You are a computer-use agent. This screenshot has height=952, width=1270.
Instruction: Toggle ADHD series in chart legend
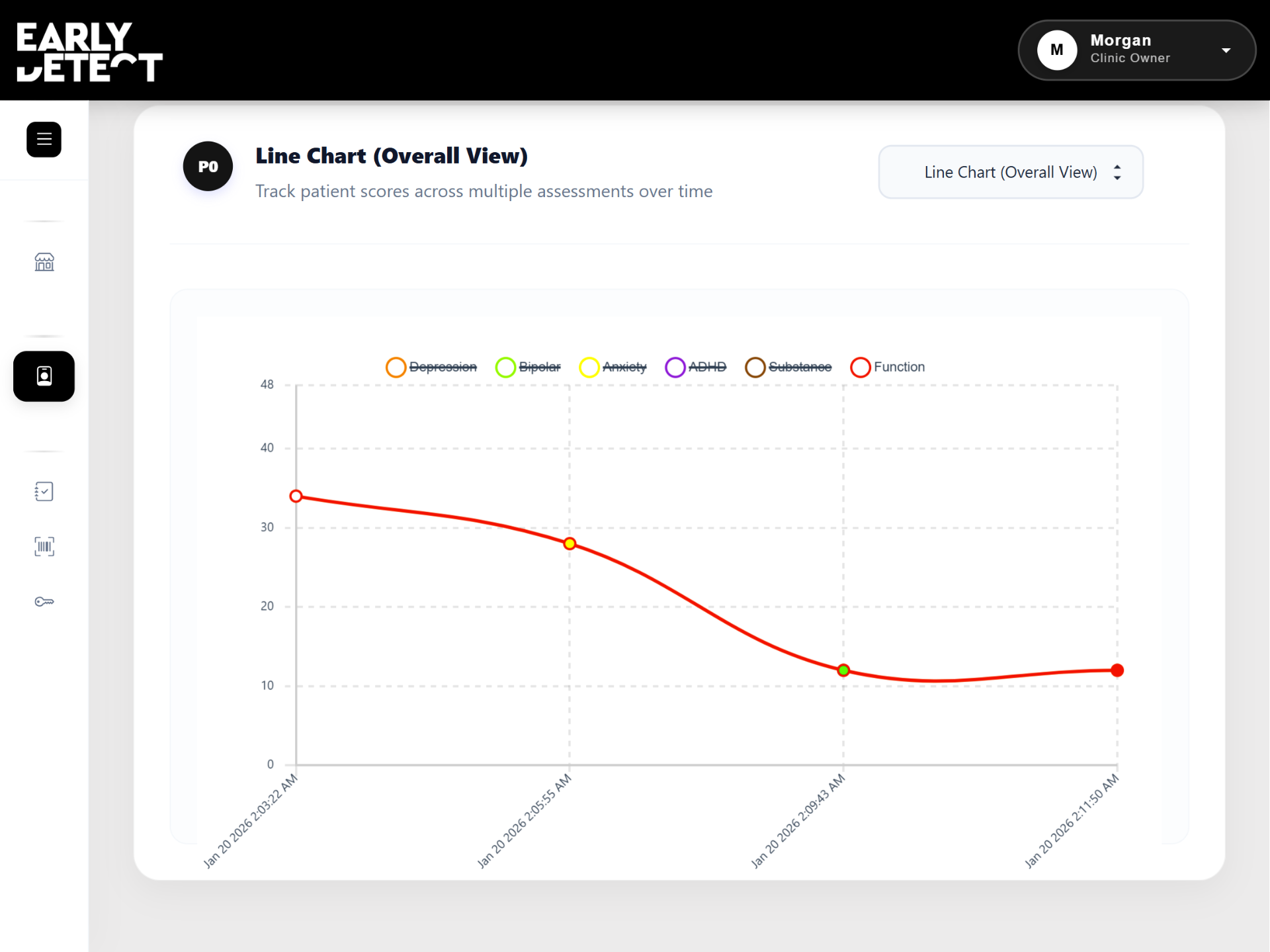696,367
